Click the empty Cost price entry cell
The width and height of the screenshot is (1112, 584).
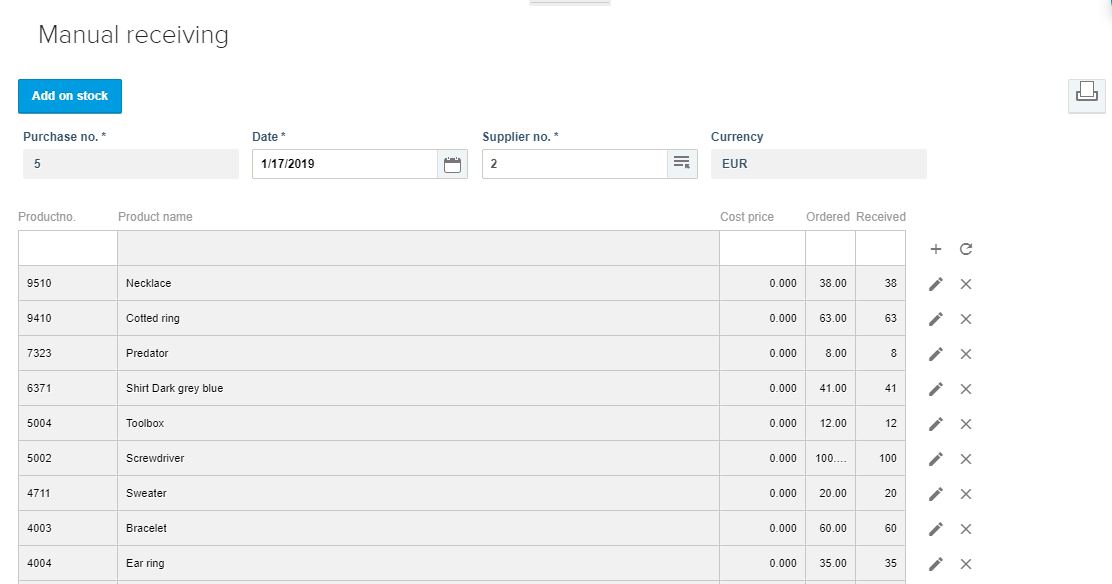coord(762,248)
